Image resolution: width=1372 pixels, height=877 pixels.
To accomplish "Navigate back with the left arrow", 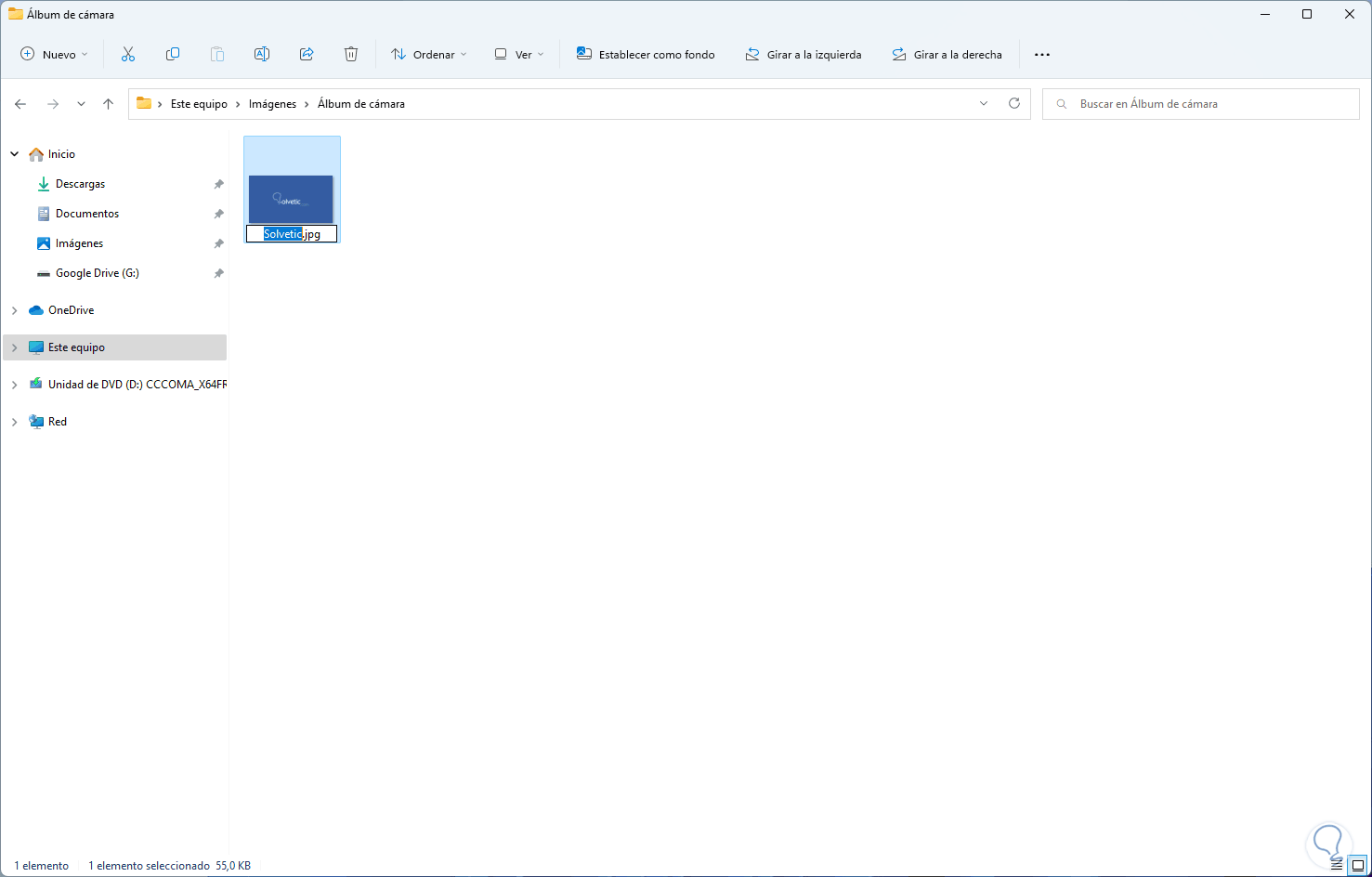I will click(x=20, y=104).
